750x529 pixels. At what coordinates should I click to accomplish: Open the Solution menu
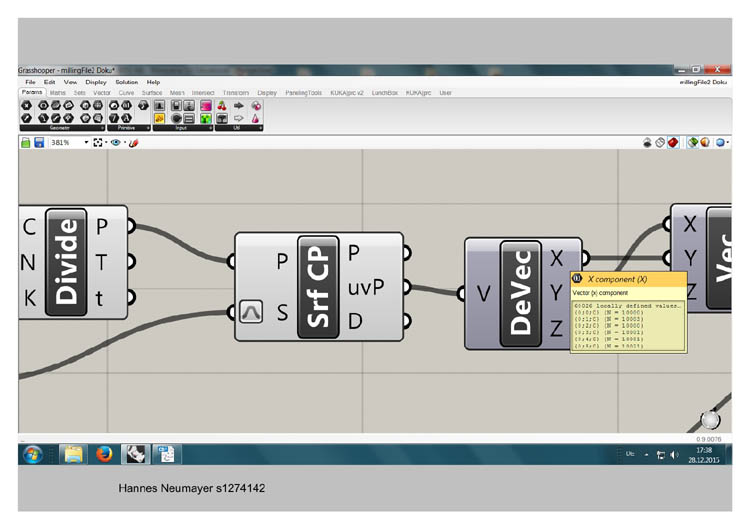pos(127,82)
